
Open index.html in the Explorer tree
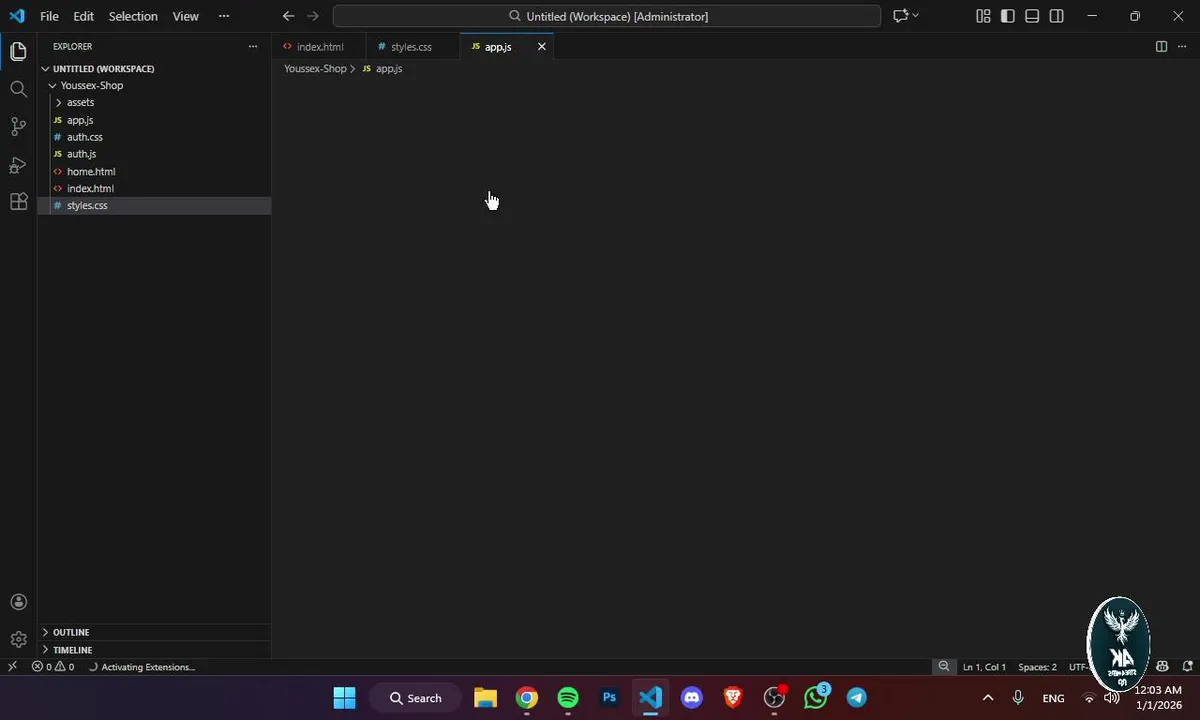155,189
